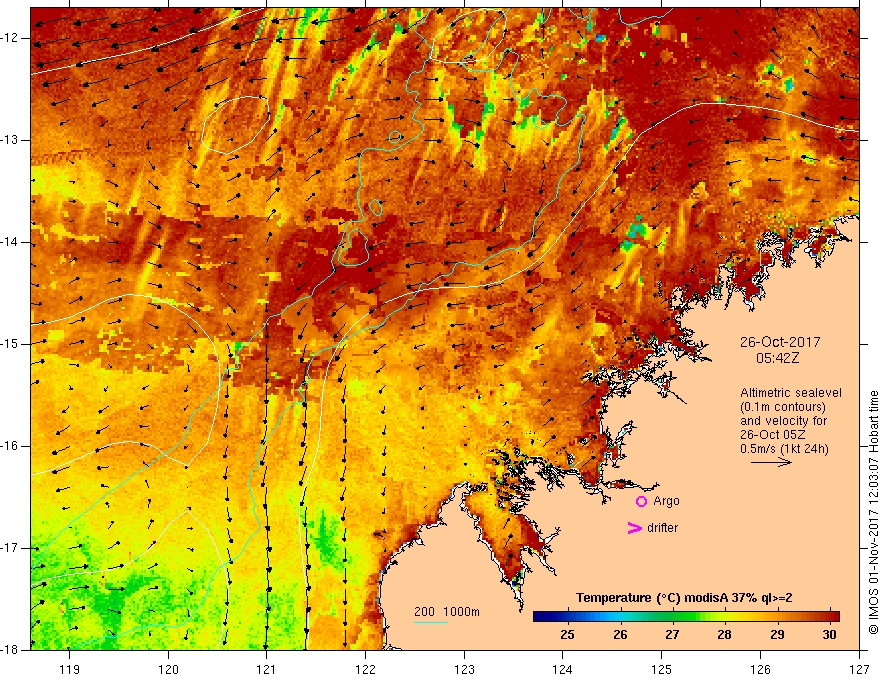
Task: Click the 'Argo' legend label
Action: tap(666, 501)
